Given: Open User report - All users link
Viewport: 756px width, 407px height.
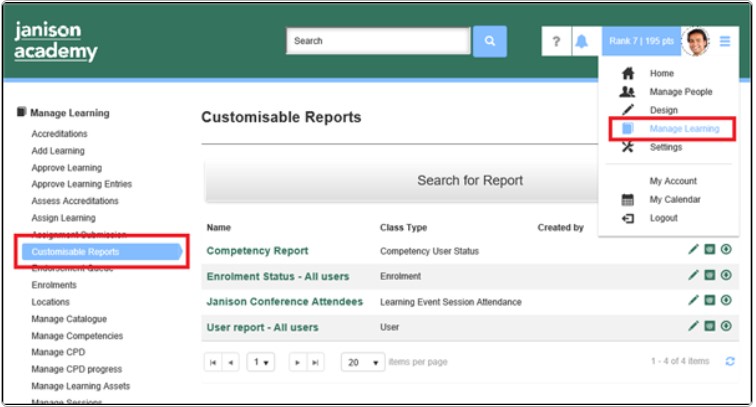Looking at the screenshot, I should [262, 327].
